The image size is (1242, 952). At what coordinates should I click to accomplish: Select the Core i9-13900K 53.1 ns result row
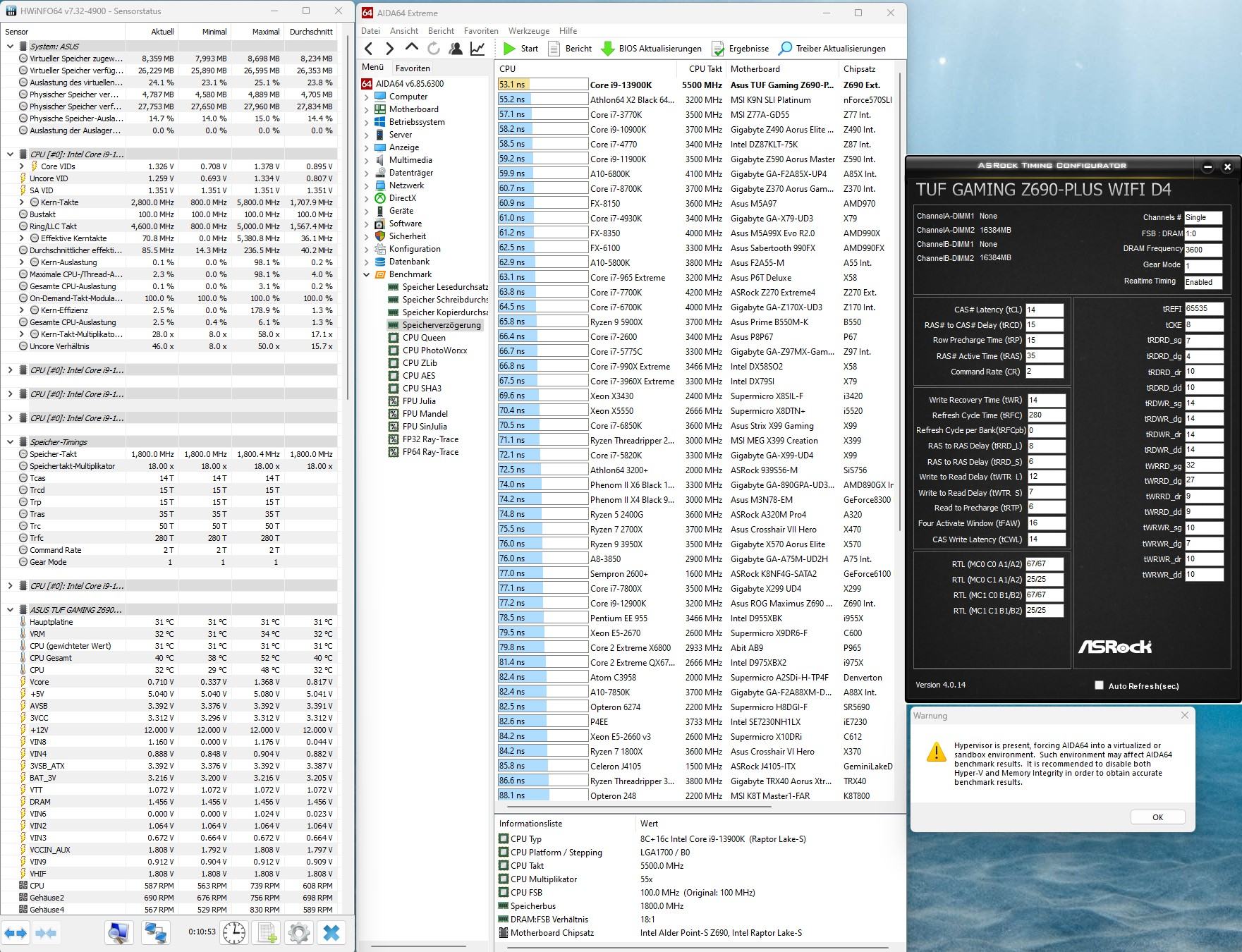[695, 85]
